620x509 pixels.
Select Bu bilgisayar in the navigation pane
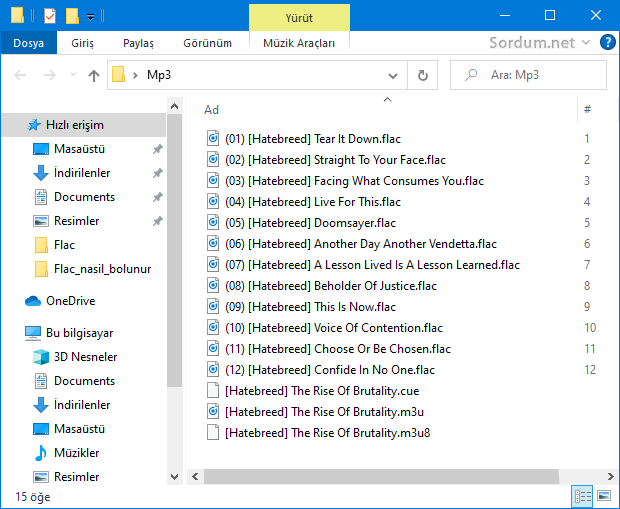(x=79, y=333)
